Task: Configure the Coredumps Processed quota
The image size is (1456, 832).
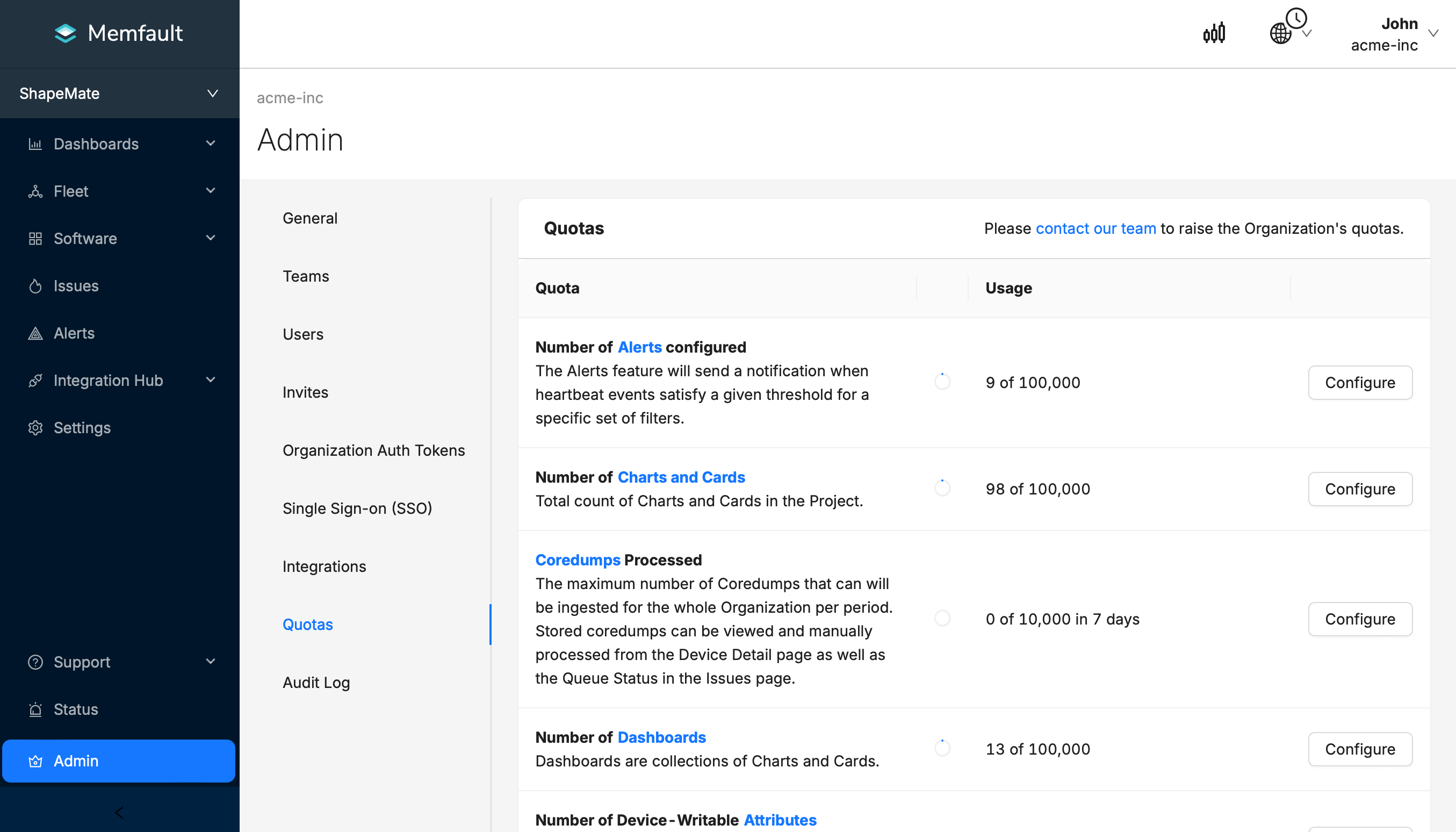Action: pos(1359,619)
